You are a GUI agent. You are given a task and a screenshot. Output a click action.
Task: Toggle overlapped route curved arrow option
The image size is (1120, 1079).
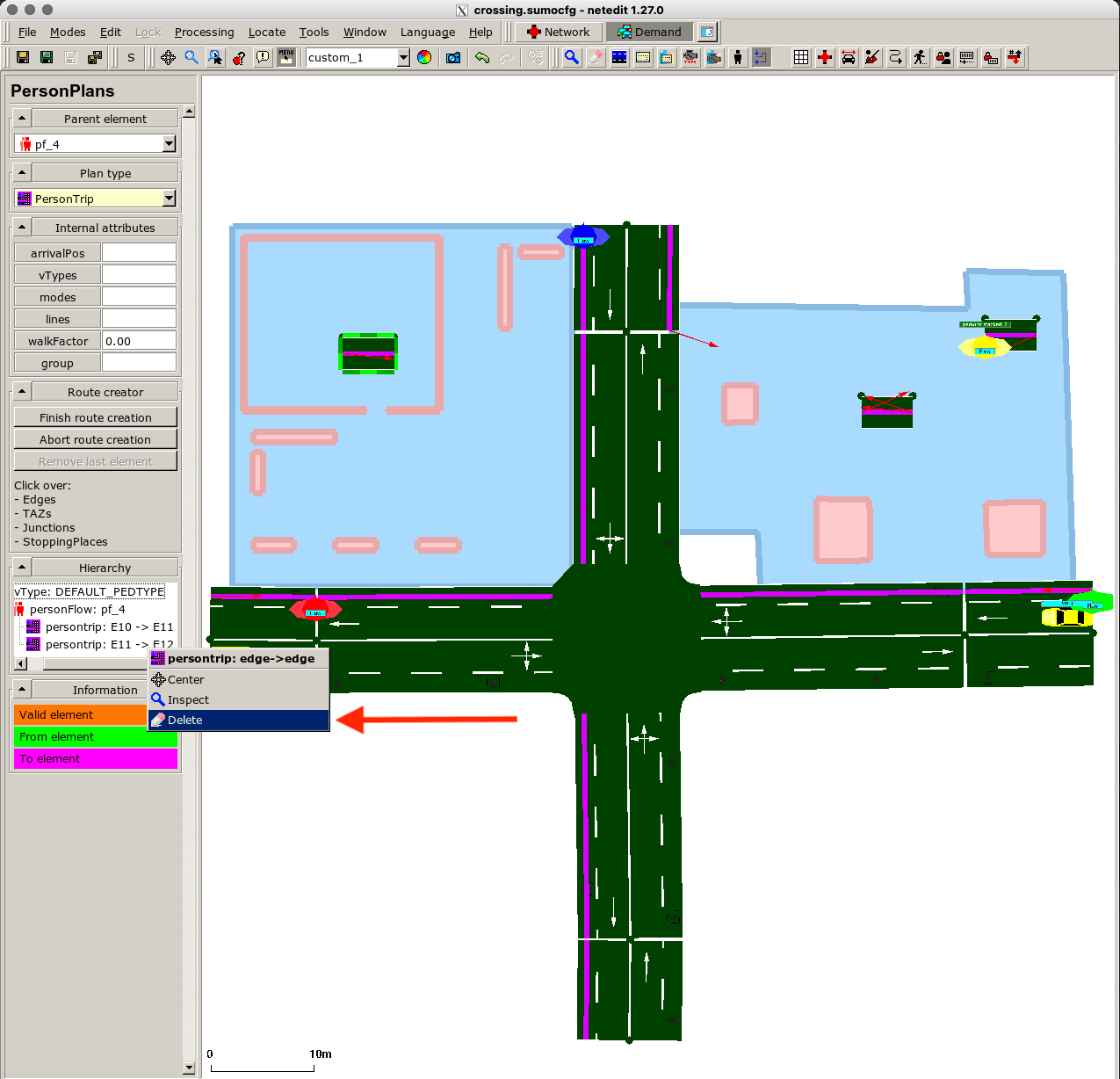(896, 57)
